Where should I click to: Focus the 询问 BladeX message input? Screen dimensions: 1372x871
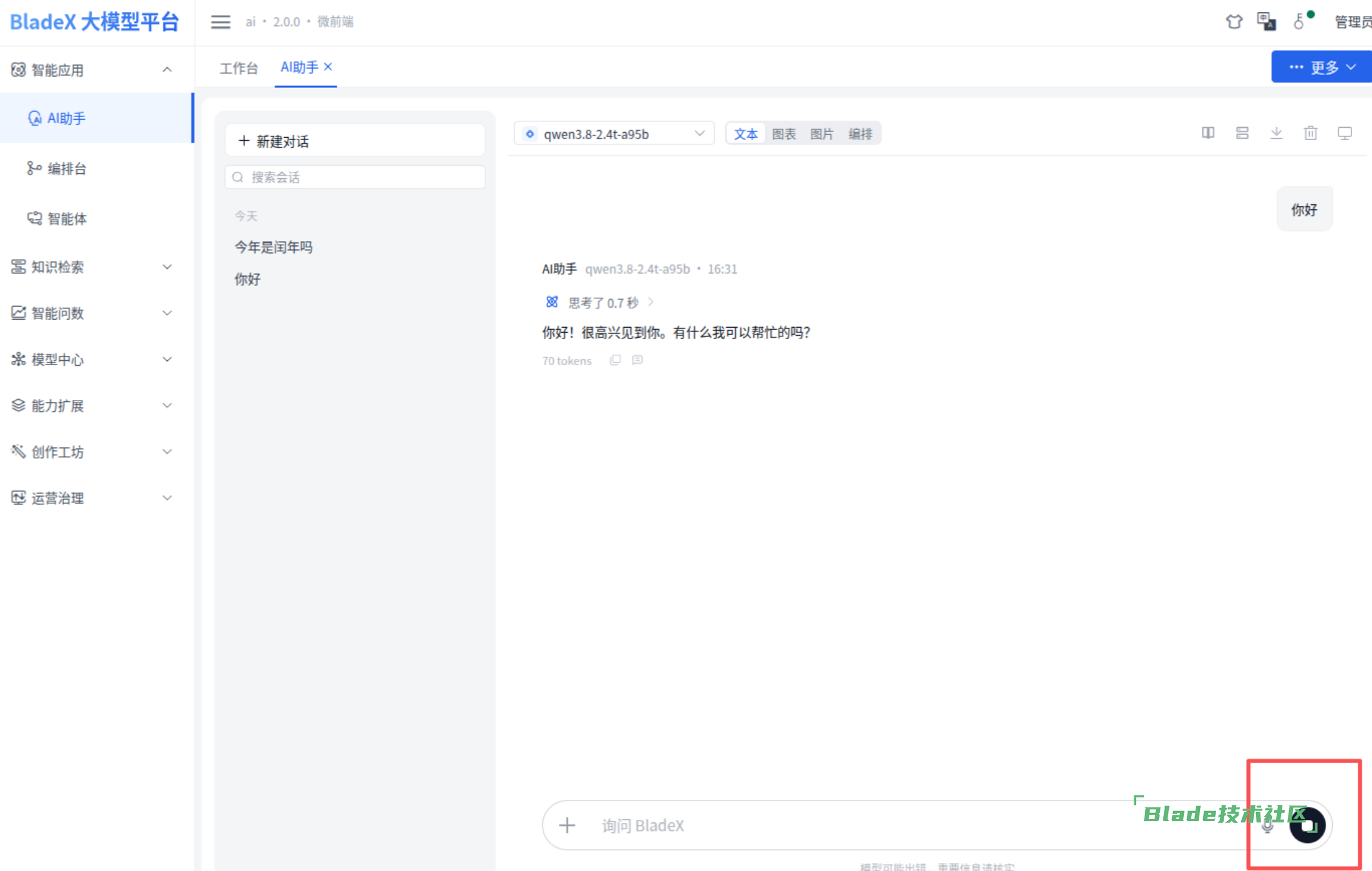[916, 826]
